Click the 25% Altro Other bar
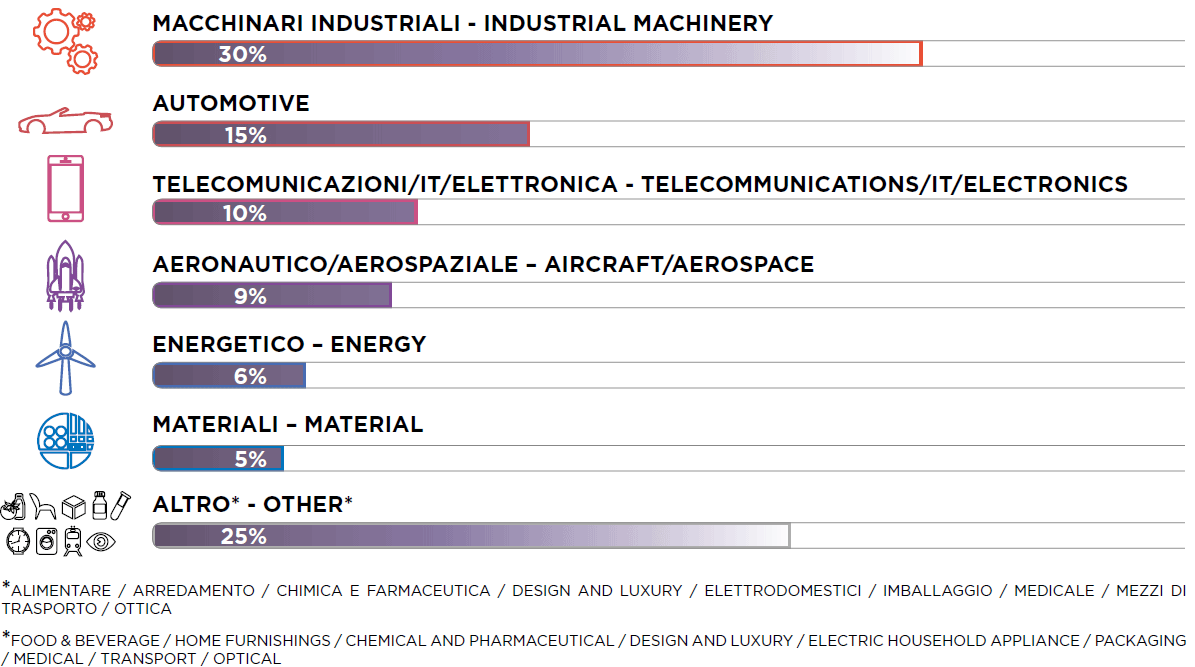 [471, 536]
